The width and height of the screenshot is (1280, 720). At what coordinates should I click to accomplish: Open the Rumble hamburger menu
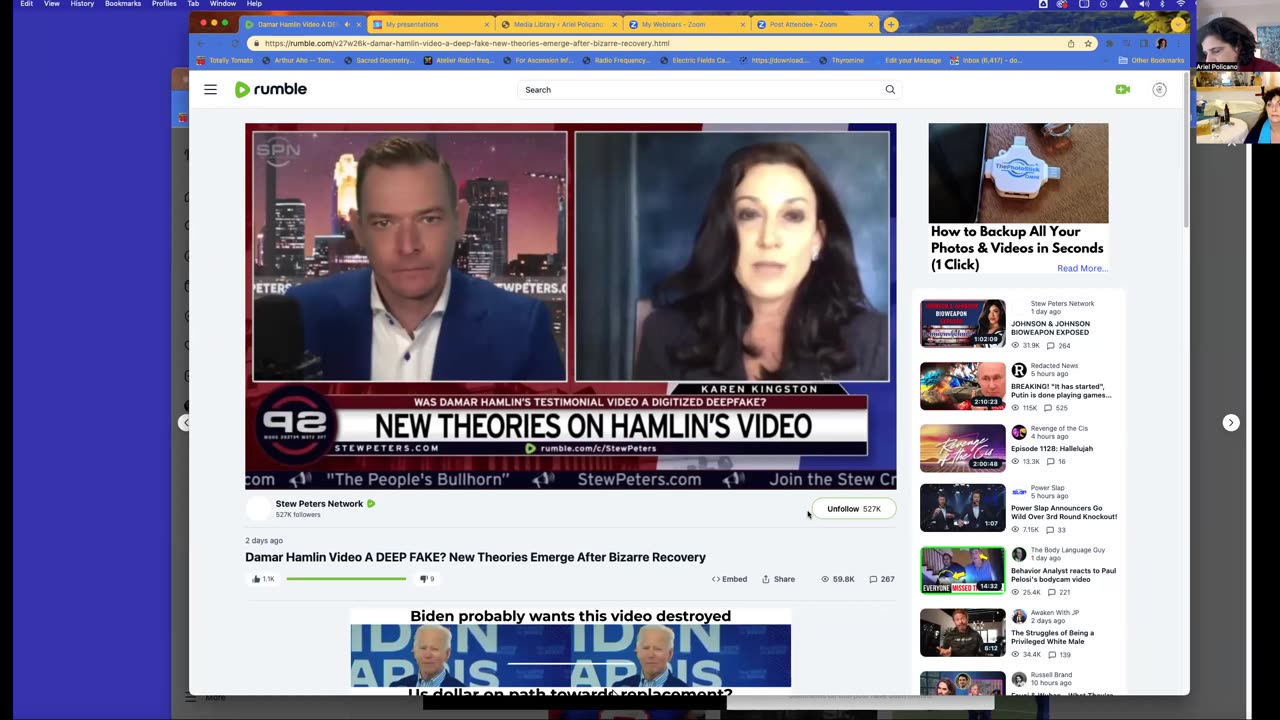pyautogui.click(x=210, y=90)
